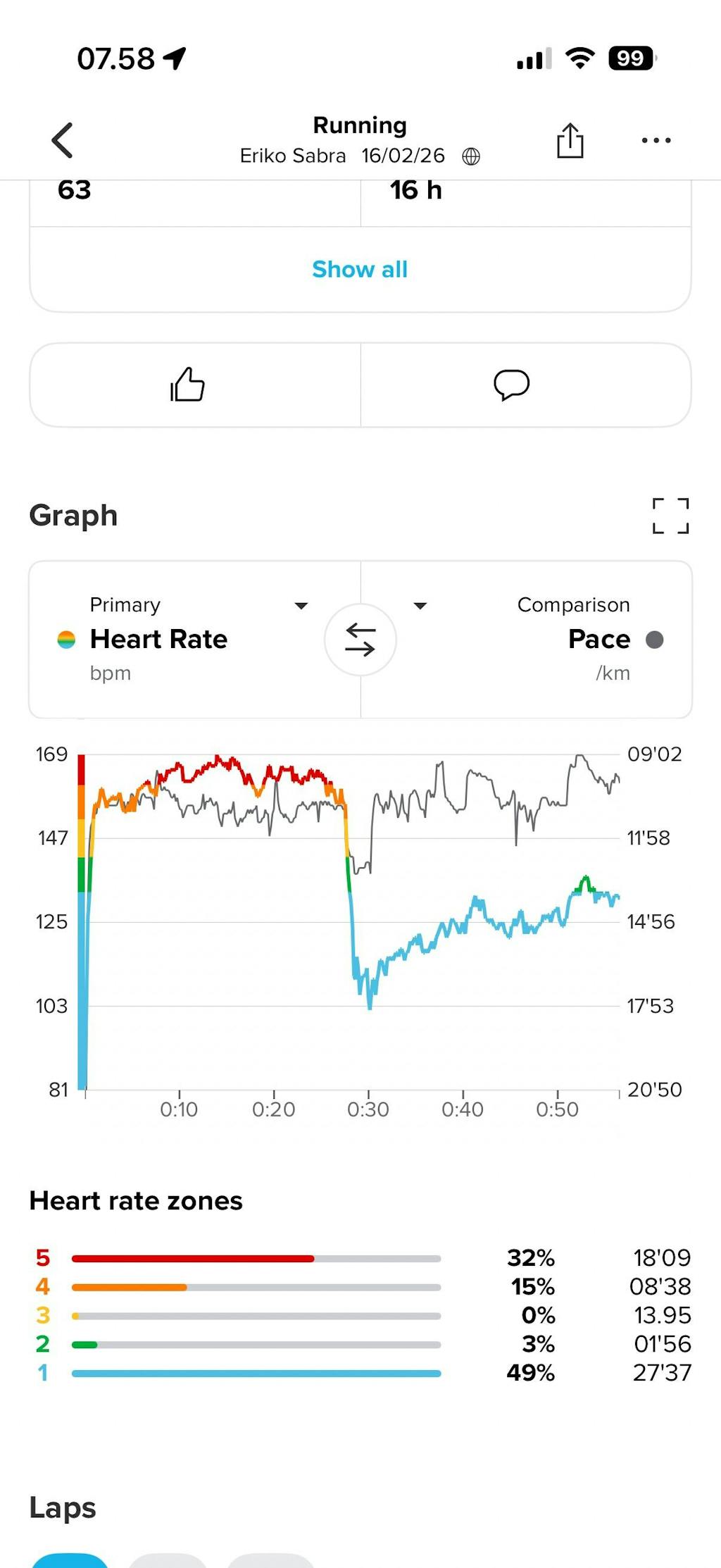Tap the share workout icon

[570, 140]
